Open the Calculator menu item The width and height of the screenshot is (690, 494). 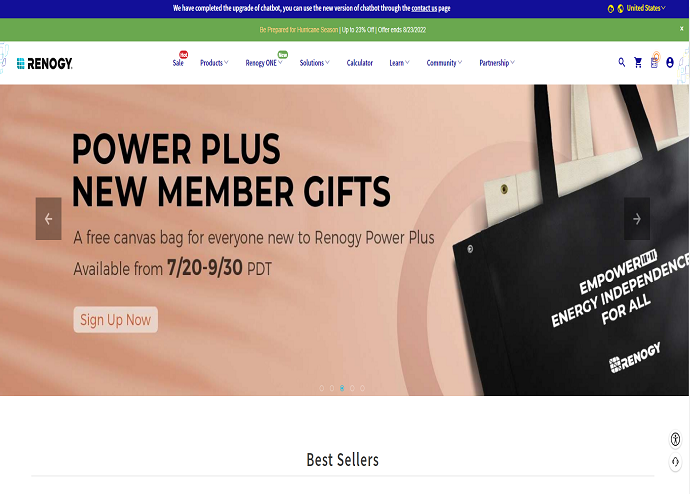pos(360,63)
